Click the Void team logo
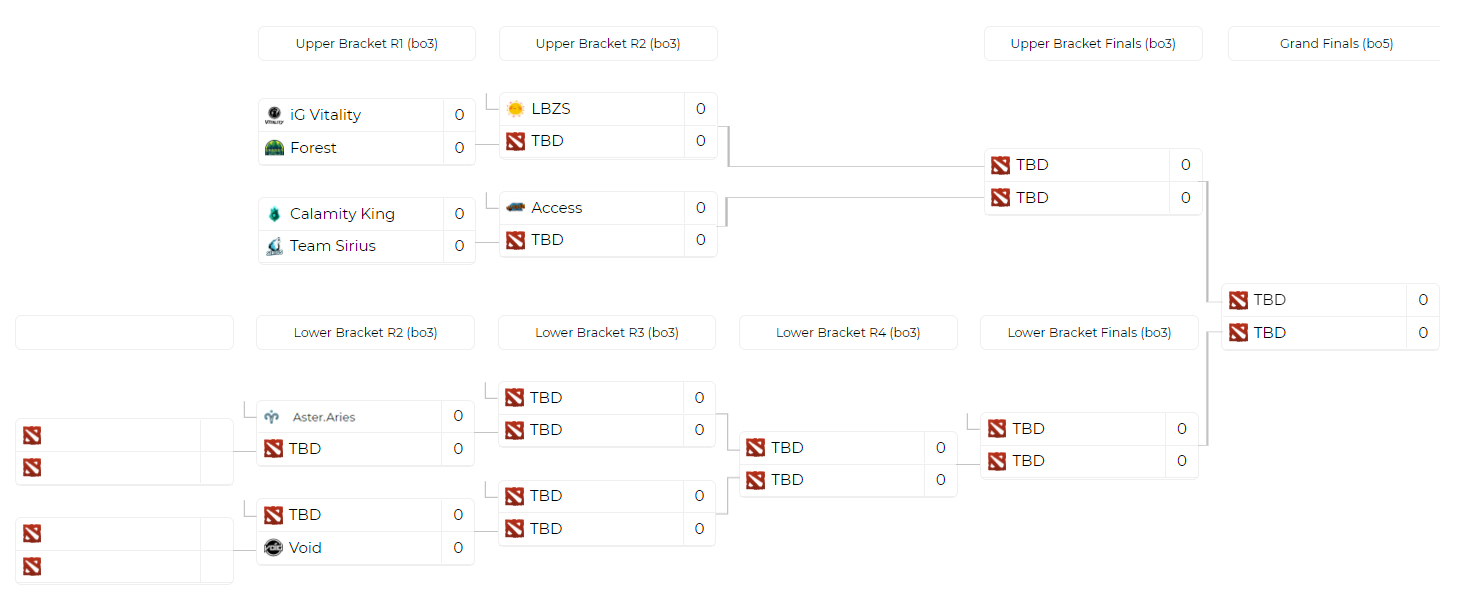Viewport: 1465px width, 607px height. point(273,548)
